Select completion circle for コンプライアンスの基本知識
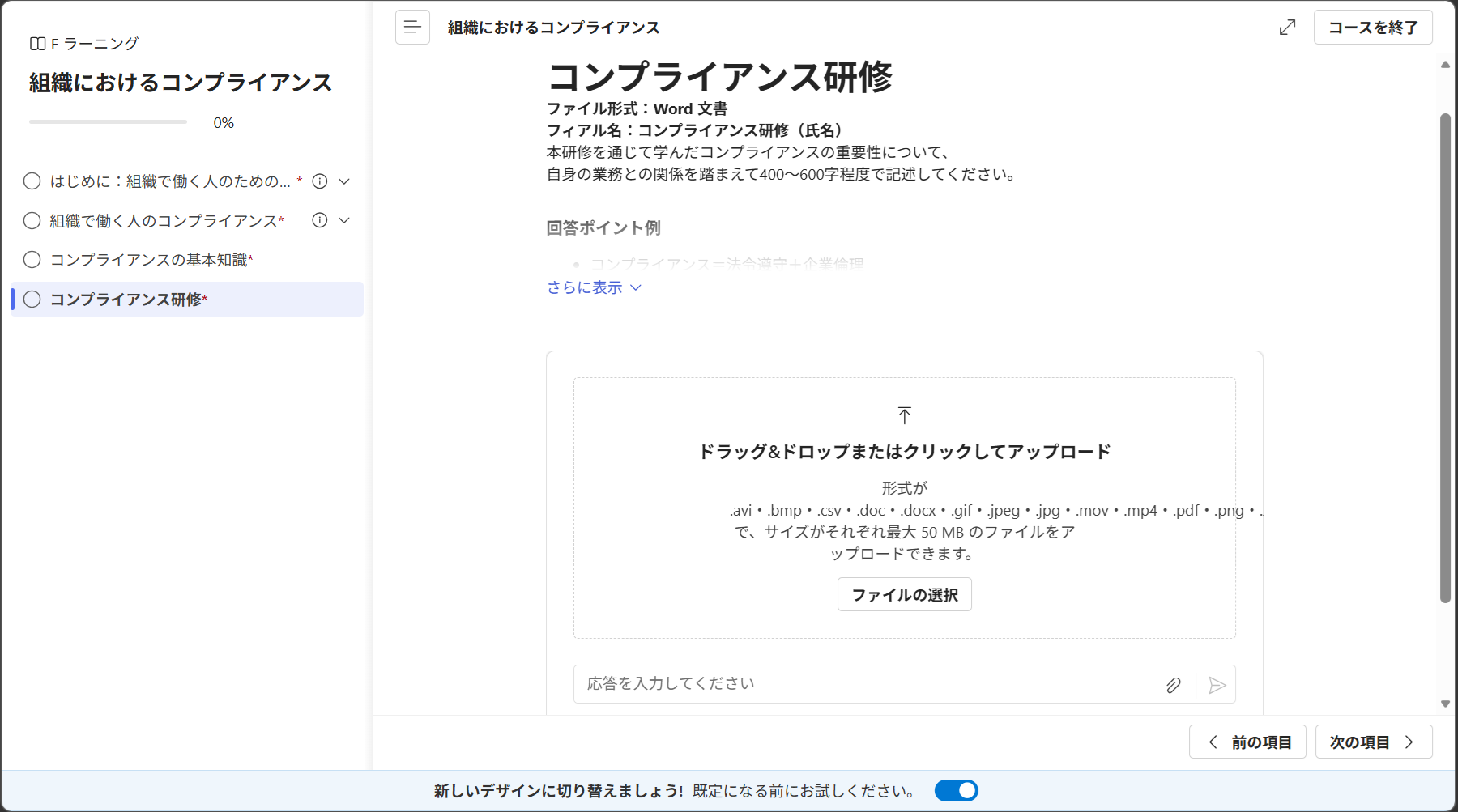The width and height of the screenshot is (1458, 812). 32,260
